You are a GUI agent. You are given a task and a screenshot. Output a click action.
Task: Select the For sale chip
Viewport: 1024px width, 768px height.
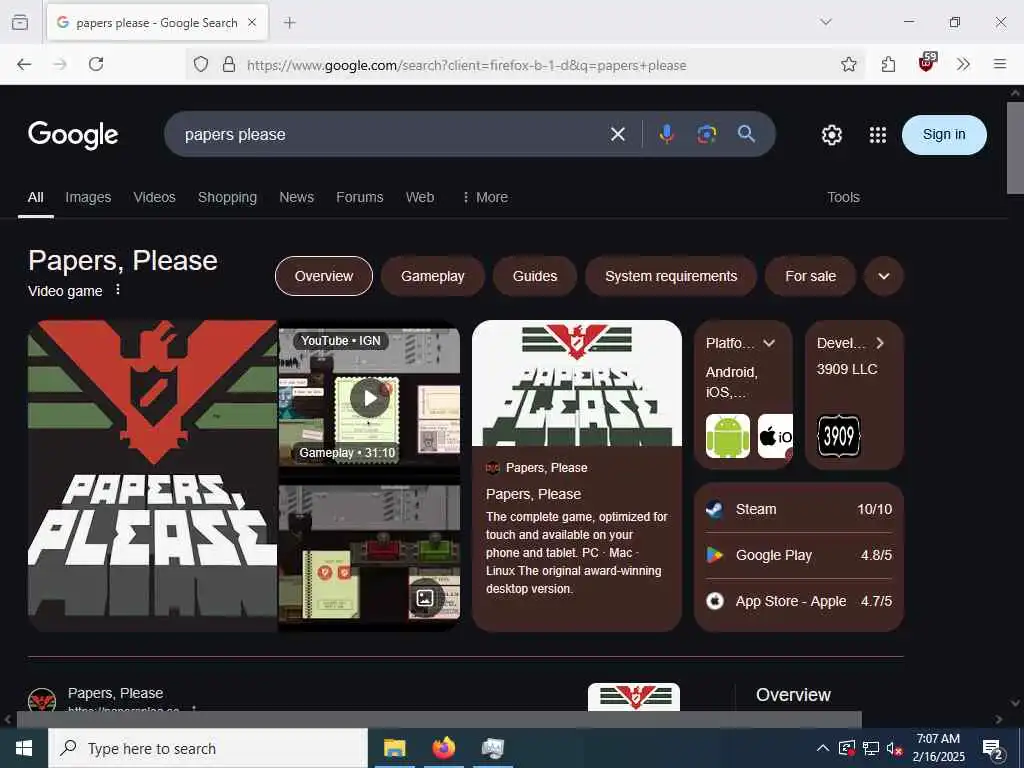[810, 276]
